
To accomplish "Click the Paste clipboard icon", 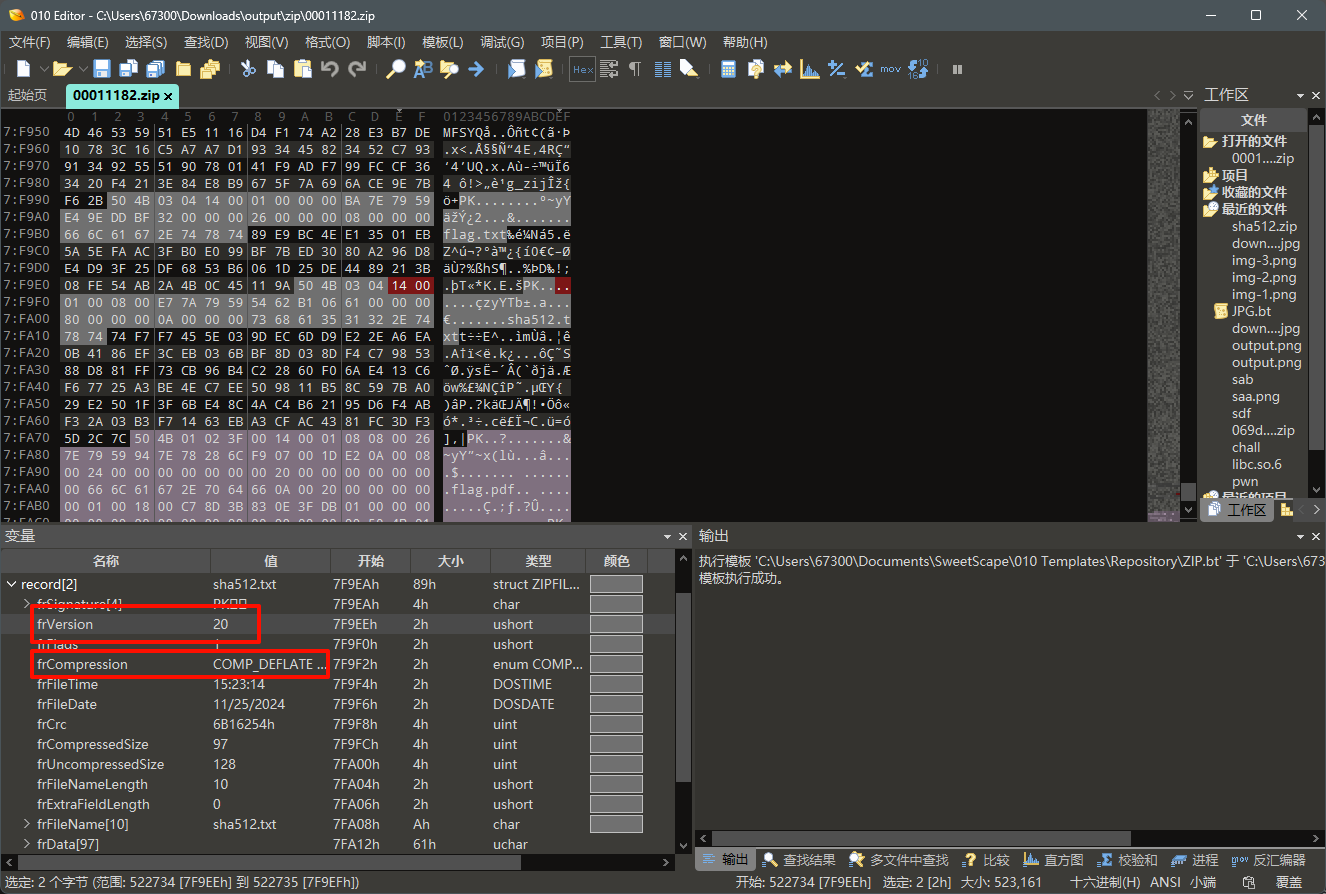I will click(302, 69).
